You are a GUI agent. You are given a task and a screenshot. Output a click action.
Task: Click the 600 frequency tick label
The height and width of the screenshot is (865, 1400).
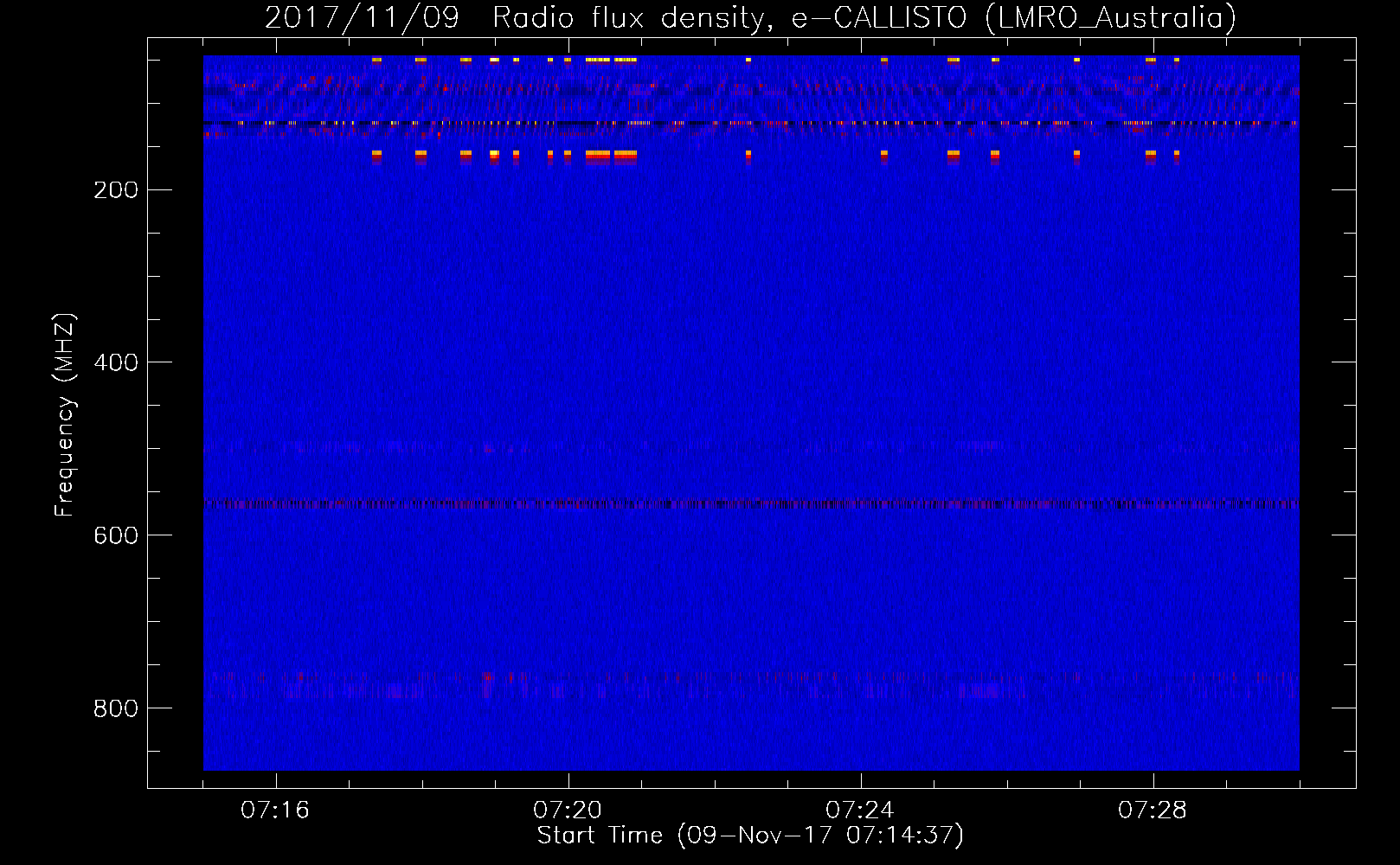(x=116, y=535)
